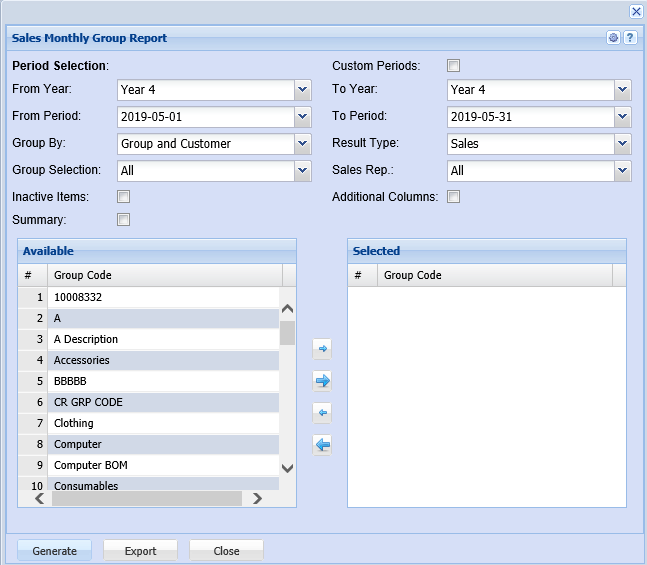Toggle the Additional Columns checkbox
Viewport: 647px width, 565px height.
click(454, 197)
